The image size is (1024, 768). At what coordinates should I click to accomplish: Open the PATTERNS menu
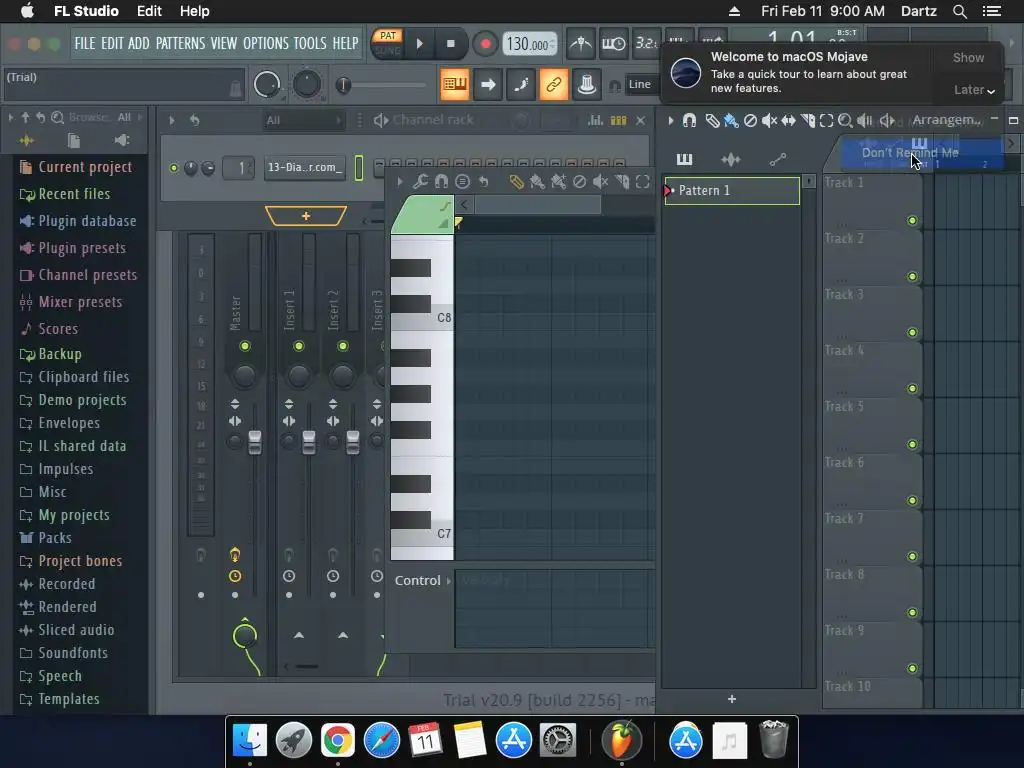tap(180, 44)
